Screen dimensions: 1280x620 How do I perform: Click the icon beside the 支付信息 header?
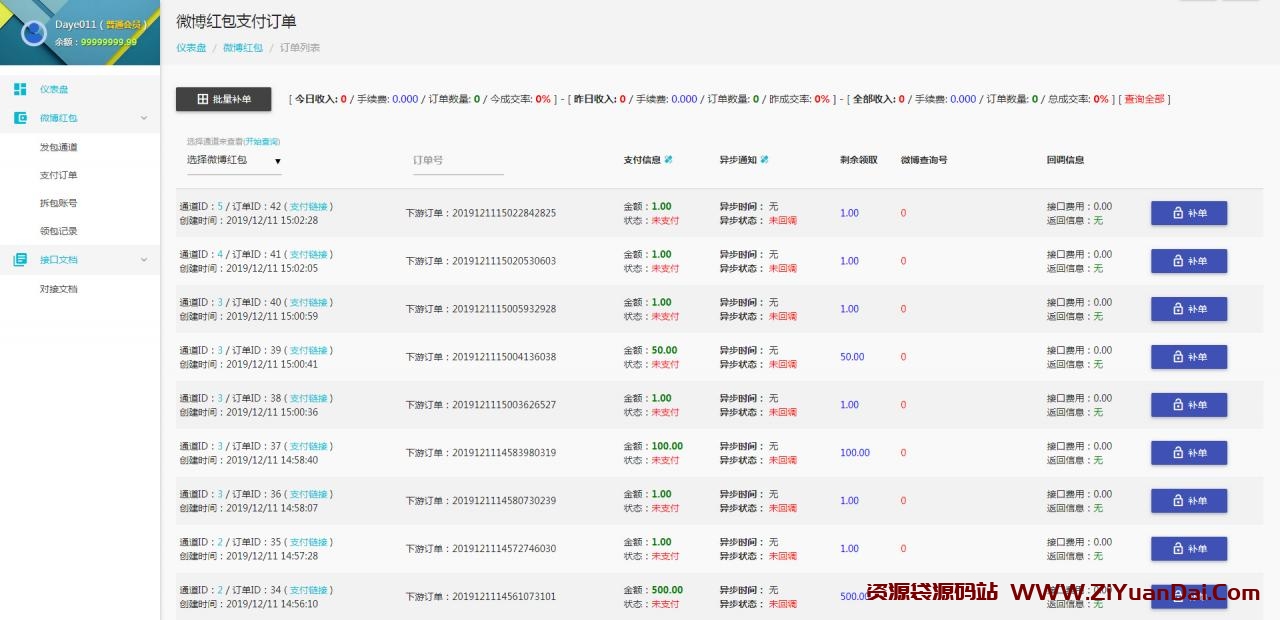click(x=669, y=159)
